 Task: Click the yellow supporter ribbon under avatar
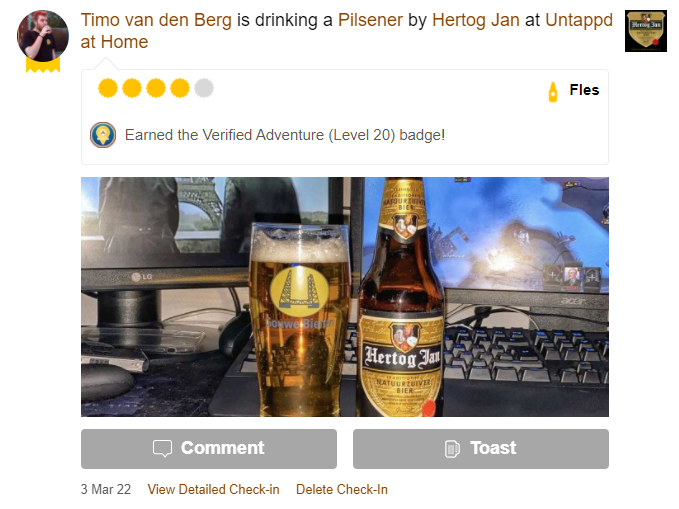(x=42, y=65)
